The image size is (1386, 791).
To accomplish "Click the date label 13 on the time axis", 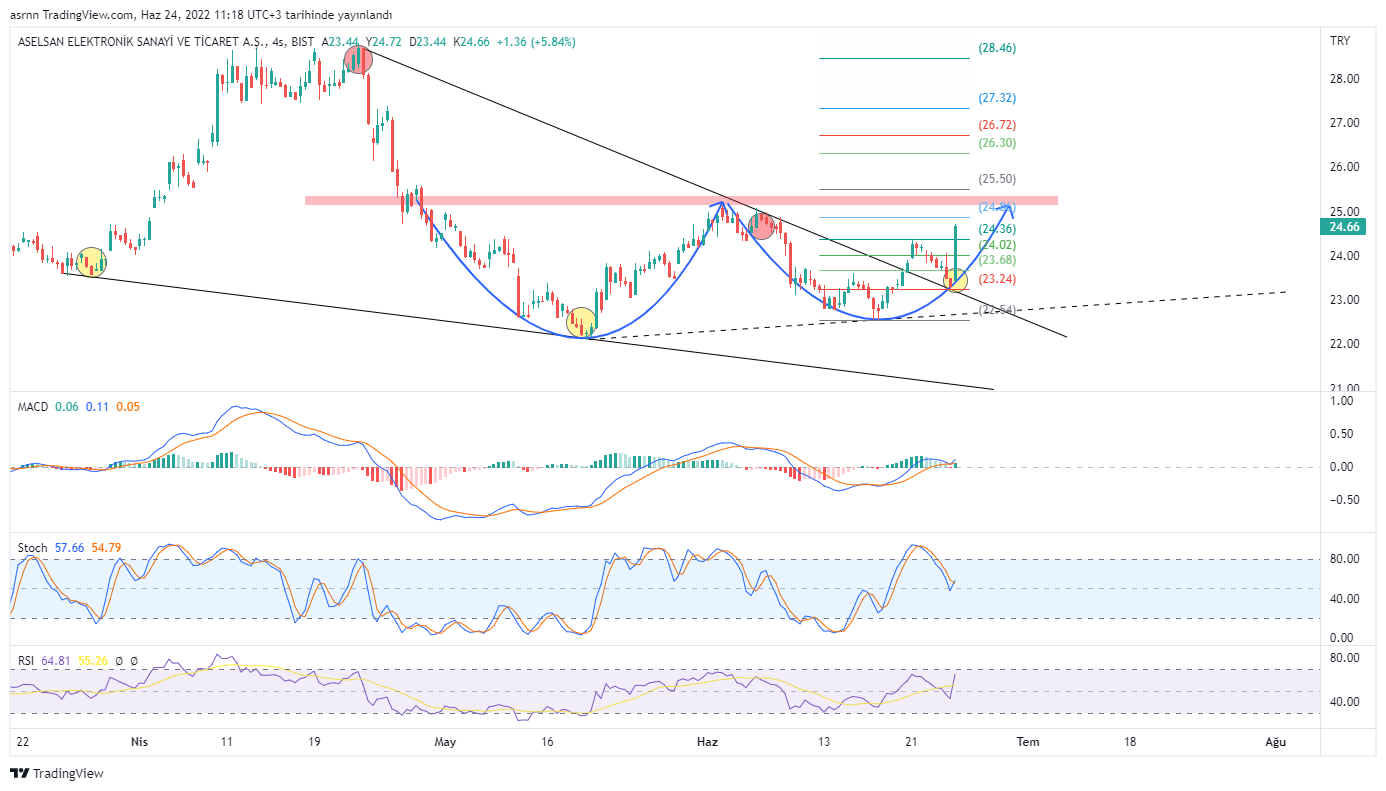I will pos(824,742).
